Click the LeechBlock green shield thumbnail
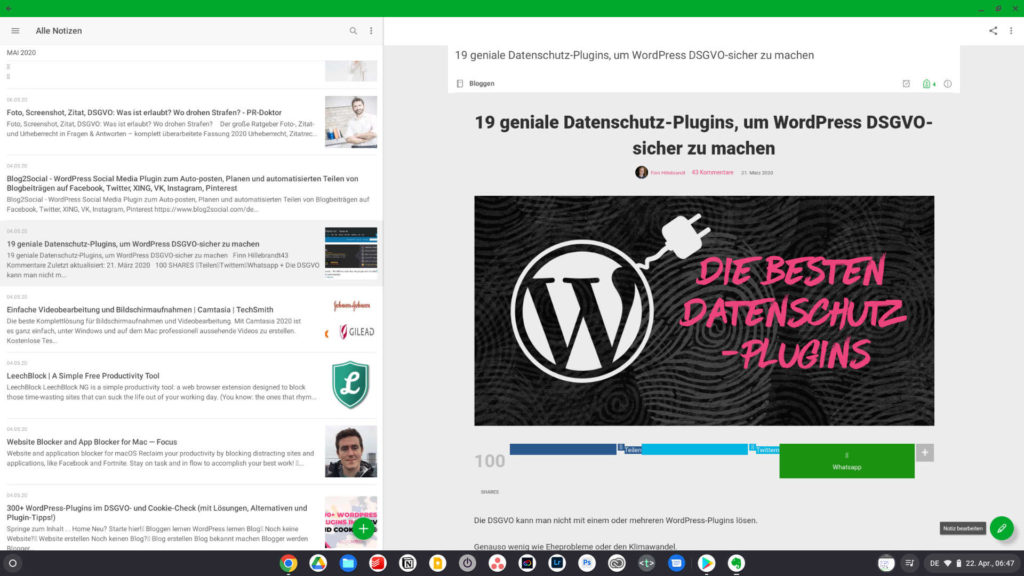 point(351,385)
